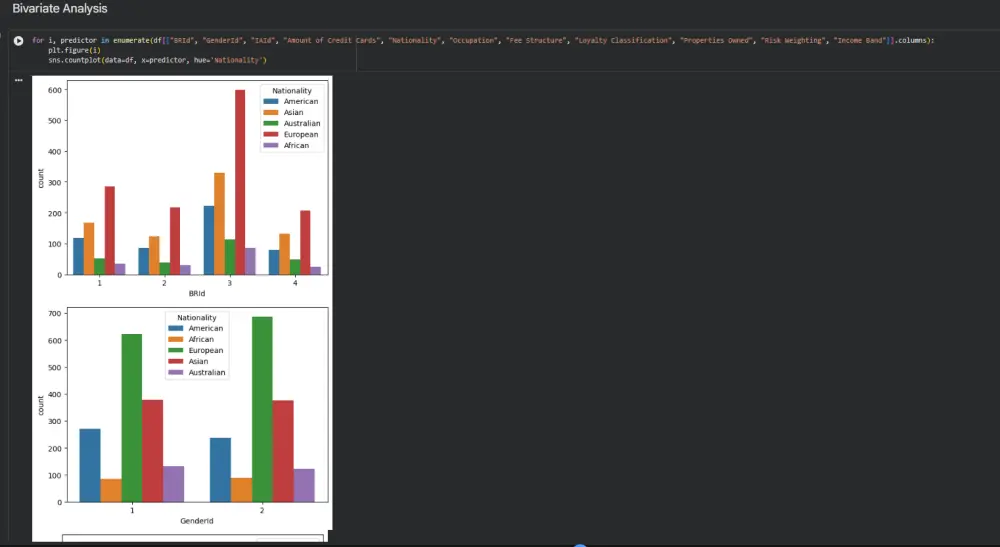Screen dimensions: 1000x547
Task: Click the Australian purple swatch in GenderId legend
Action: [x=175, y=372]
